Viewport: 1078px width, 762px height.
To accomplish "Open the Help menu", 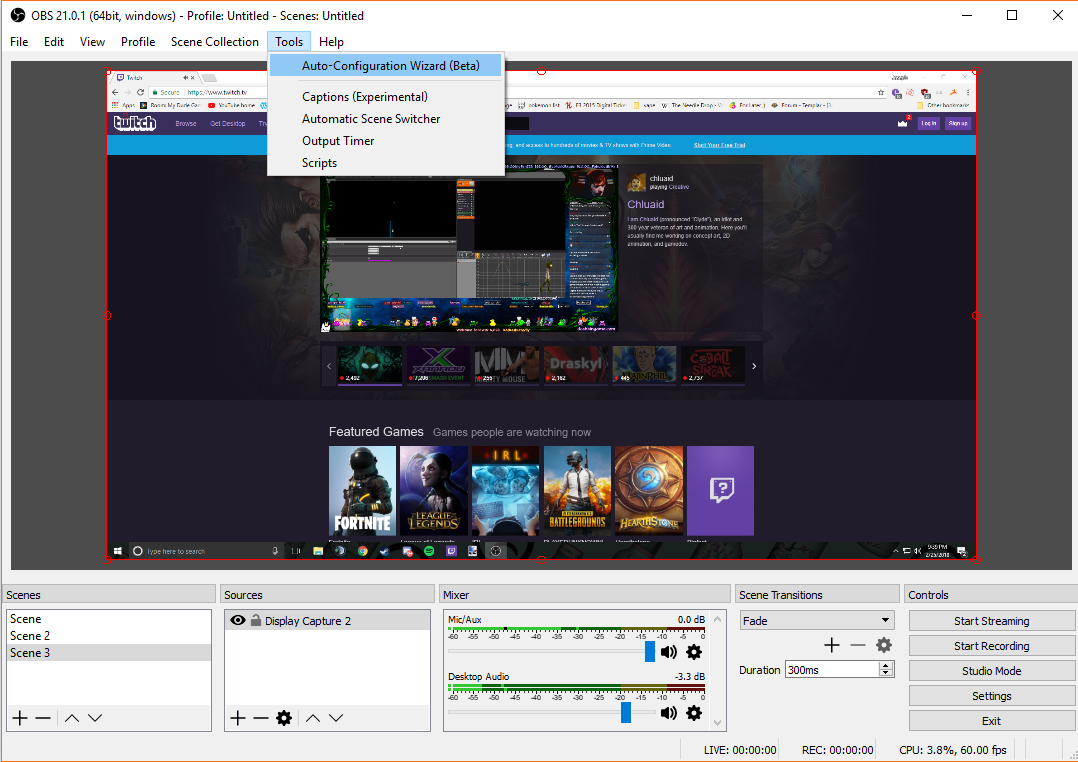I will point(331,41).
